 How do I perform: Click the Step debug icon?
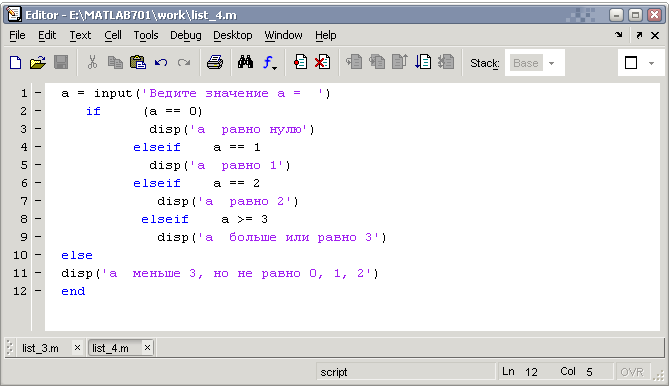click(354, 63)
